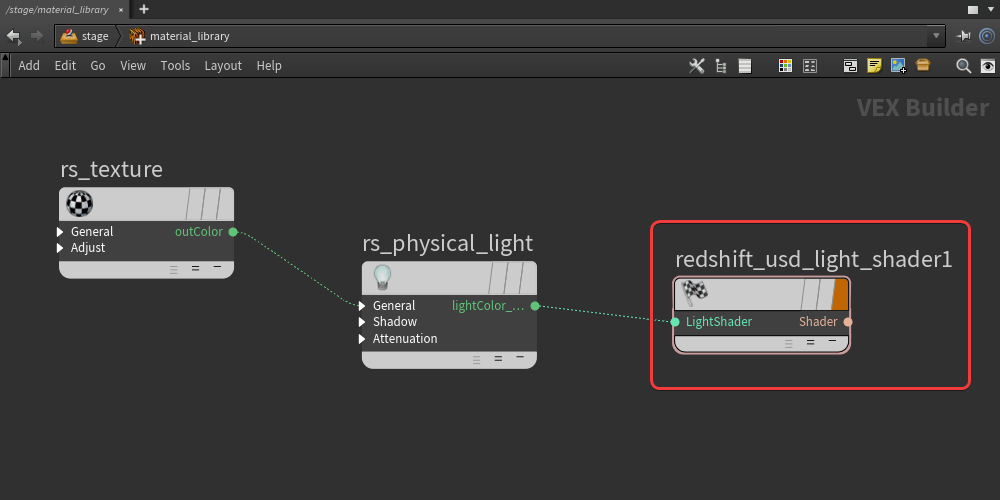
Task: Open display options eye icon
Action: tap(988, 66)
